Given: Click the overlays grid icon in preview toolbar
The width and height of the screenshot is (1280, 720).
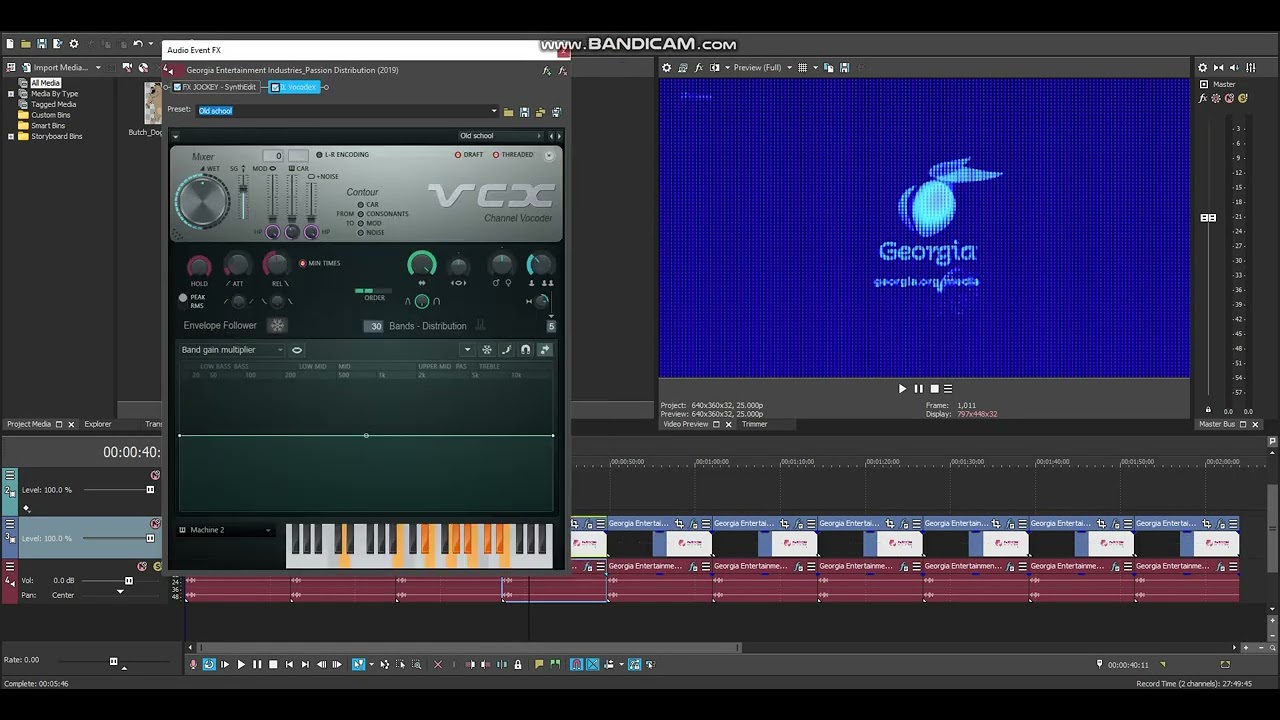Looking at the screenshot, I should click(x=802, y=68).
